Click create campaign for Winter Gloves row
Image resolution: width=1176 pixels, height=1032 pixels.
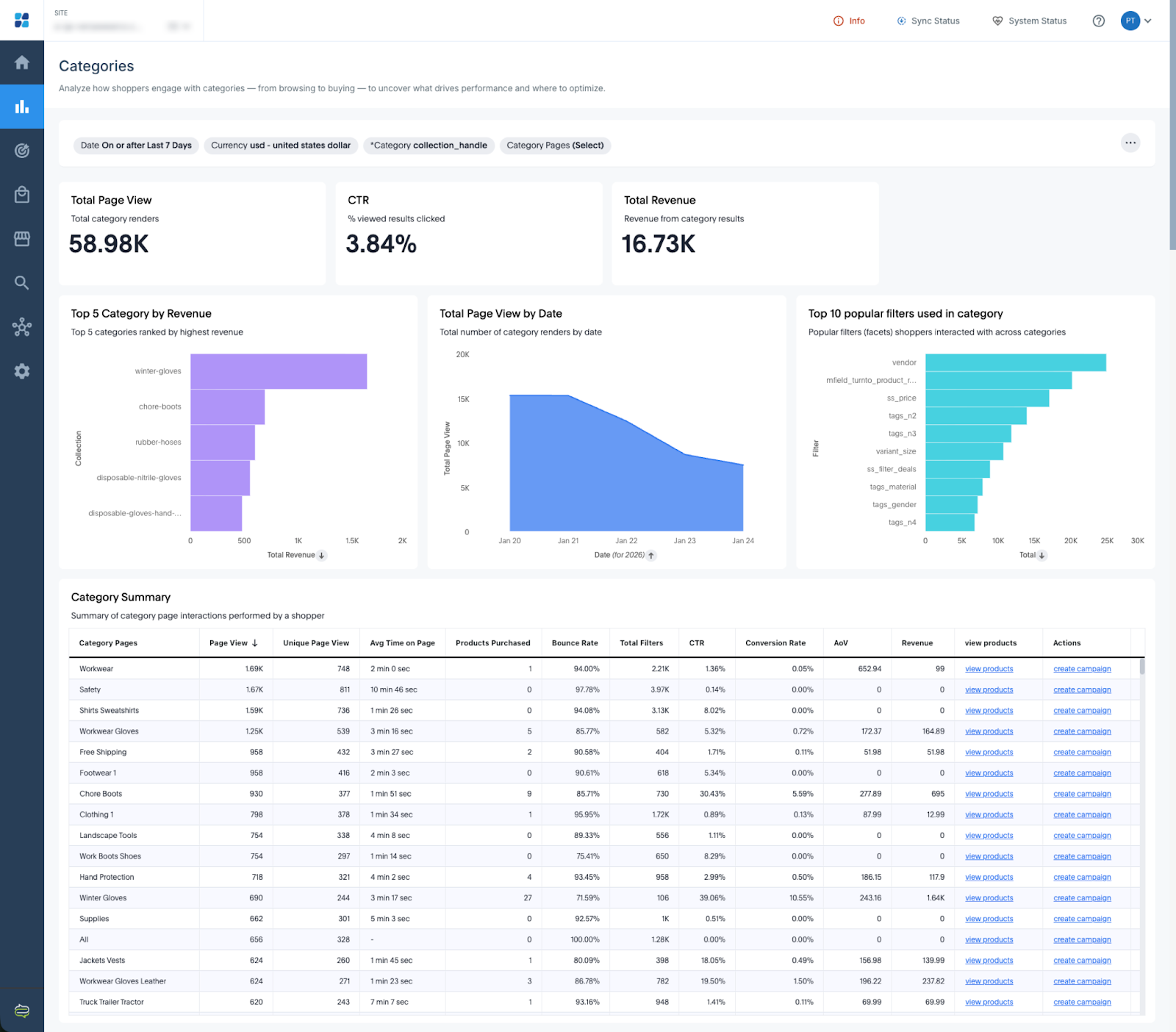pyautogui.click(x=1081, y=898)
